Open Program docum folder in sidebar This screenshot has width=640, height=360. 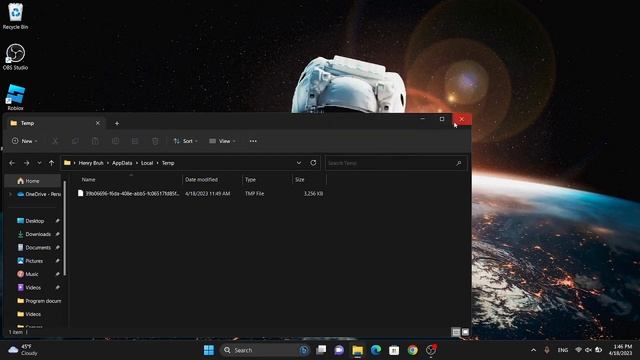pyautogui.click(x=39, y=301)
